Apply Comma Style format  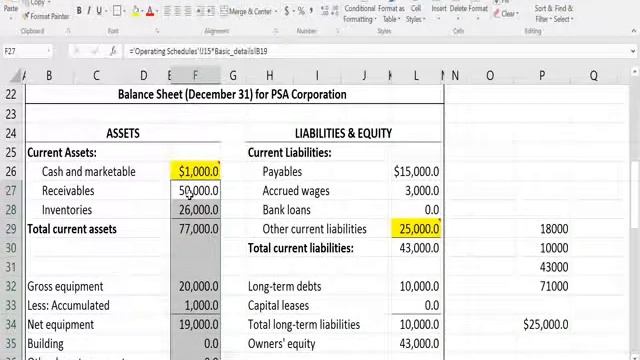pyautogui.click(x=311, y=11)
